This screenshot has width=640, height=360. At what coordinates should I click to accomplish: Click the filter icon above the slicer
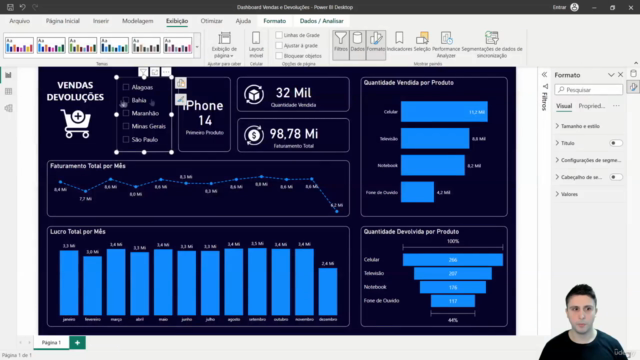[x=143, y=72]
